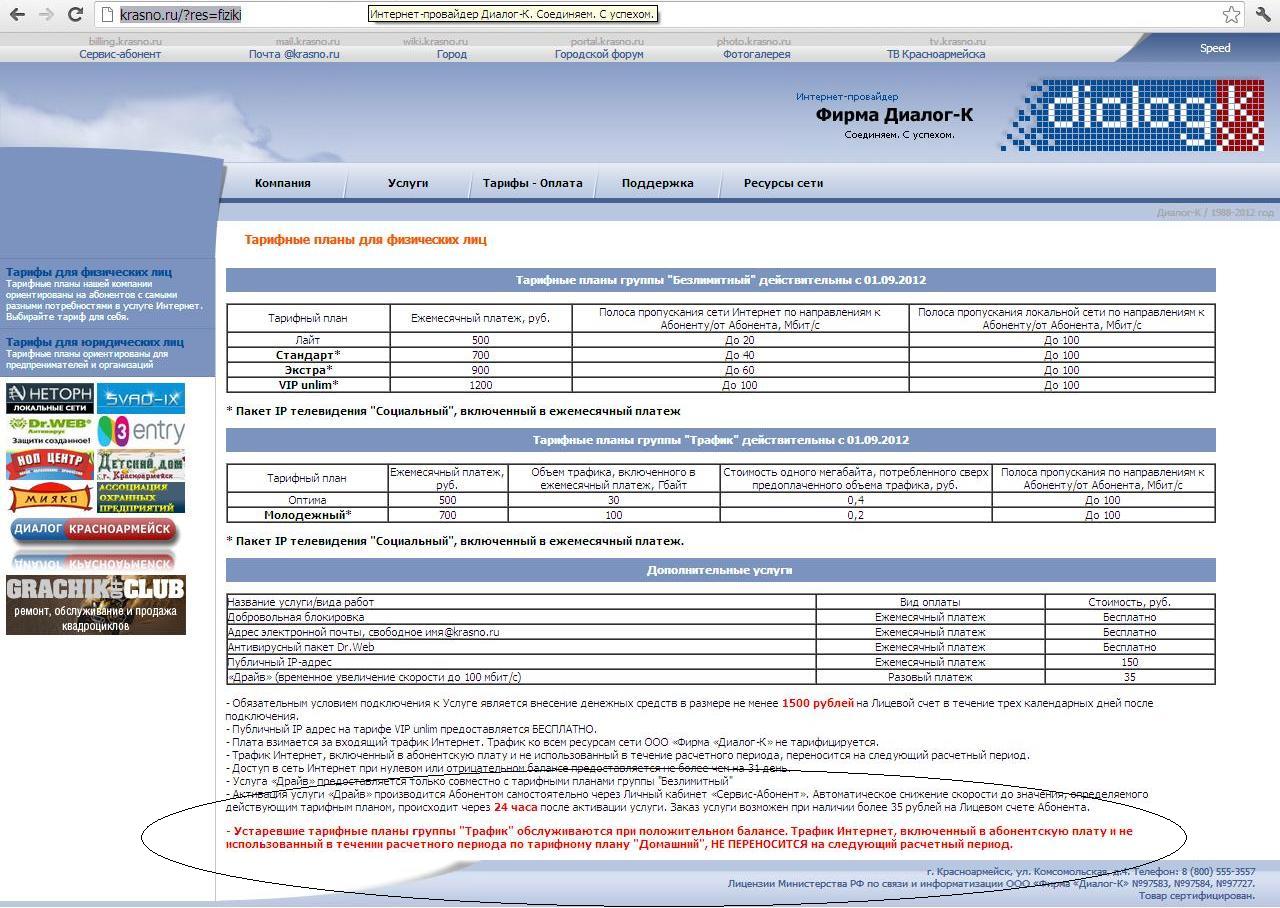The image size is (1280, 908).
Task: Click the Лайт tariff plan cell
Action: click(x=308, y=340)
